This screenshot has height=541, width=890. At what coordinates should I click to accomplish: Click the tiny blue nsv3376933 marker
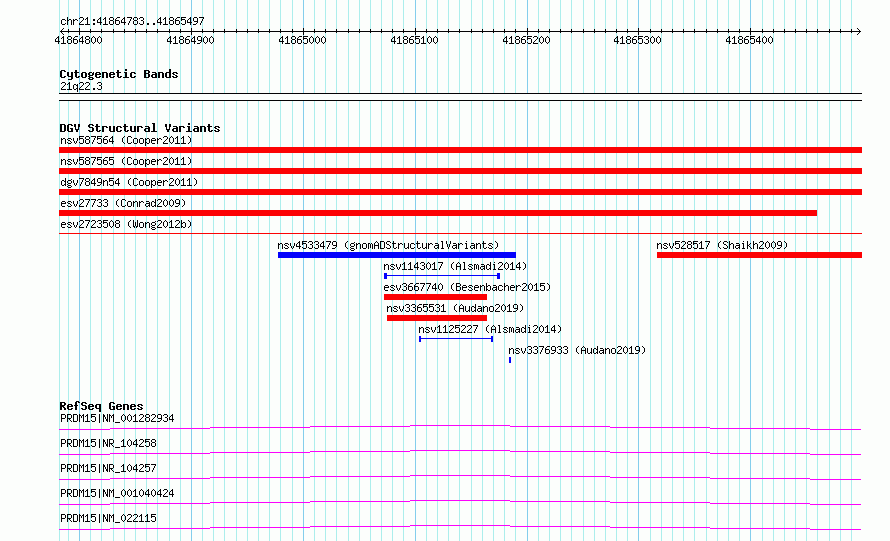(x=510, y=360)
